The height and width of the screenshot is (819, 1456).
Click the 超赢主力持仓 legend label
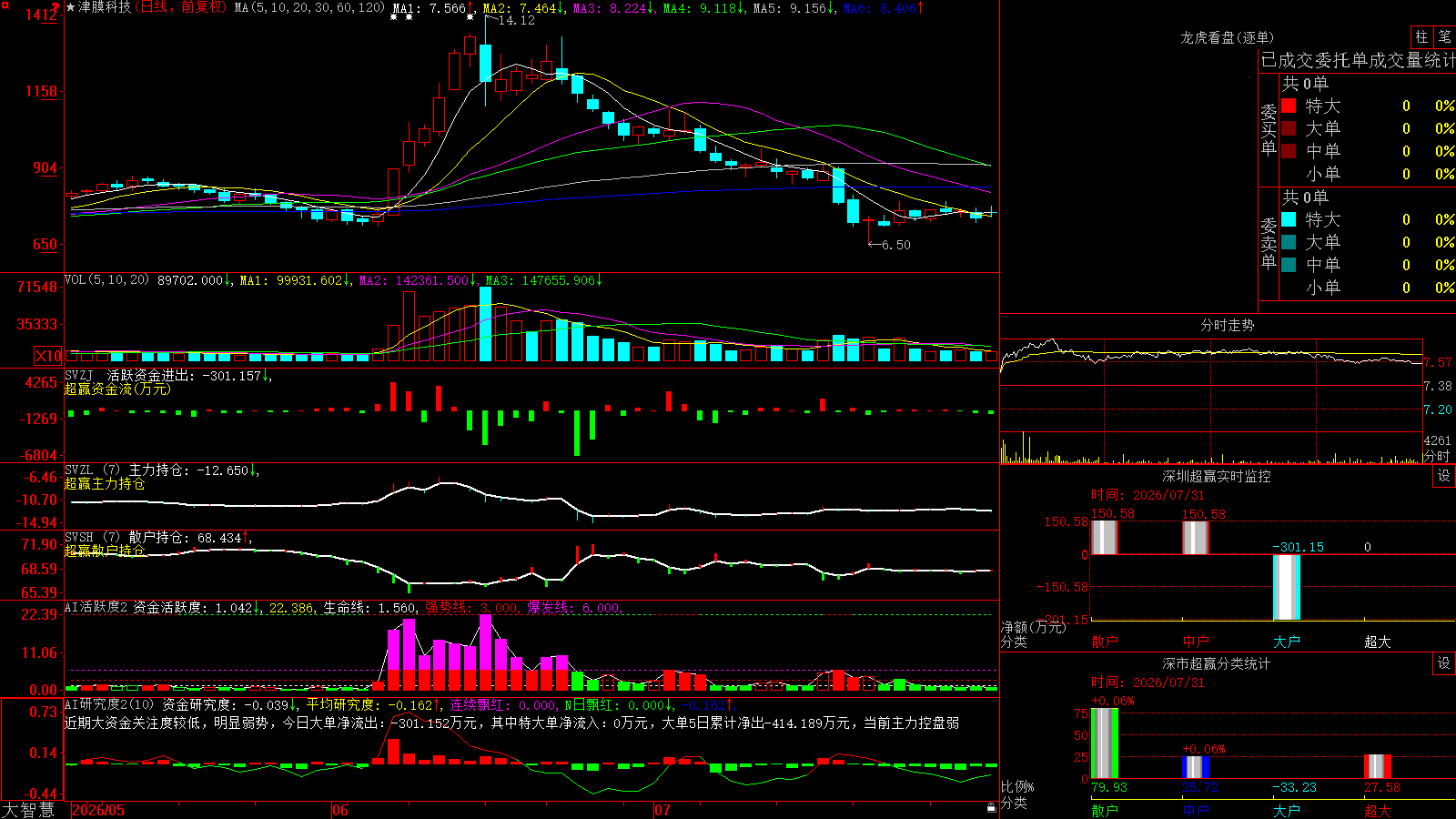(x=105, y=483)
